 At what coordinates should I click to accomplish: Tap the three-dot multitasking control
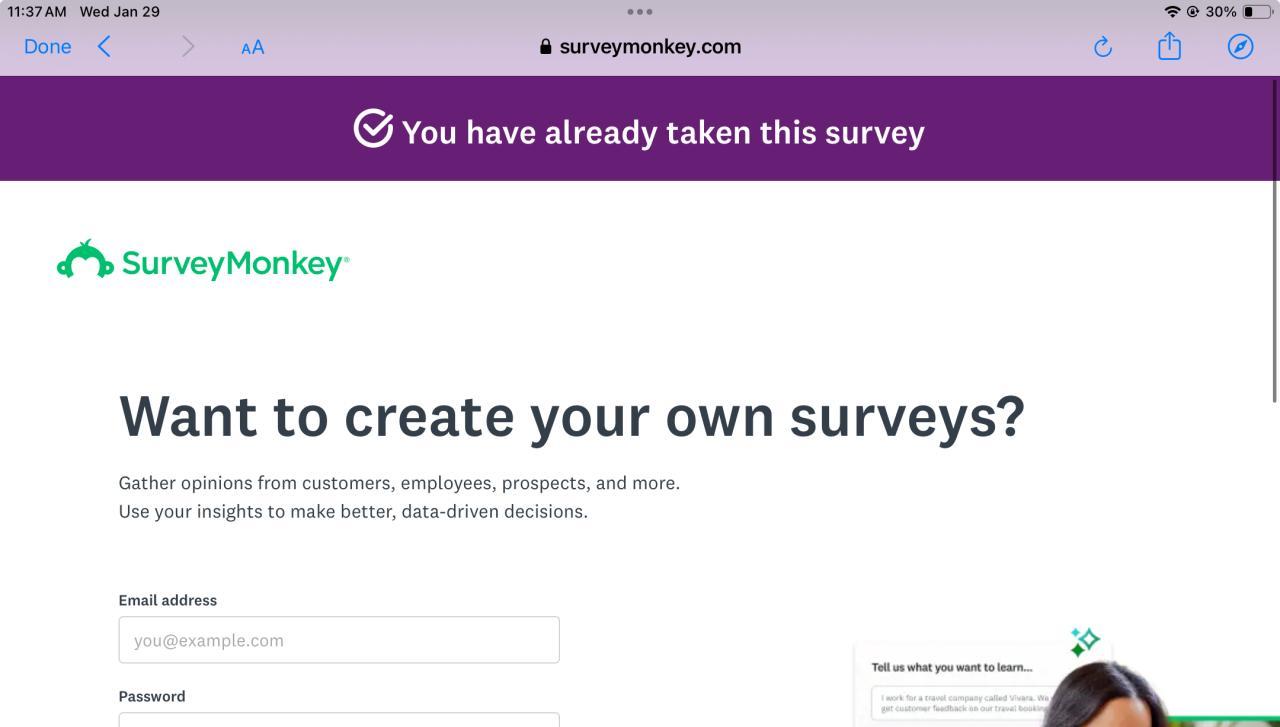[x=640, y=12]
